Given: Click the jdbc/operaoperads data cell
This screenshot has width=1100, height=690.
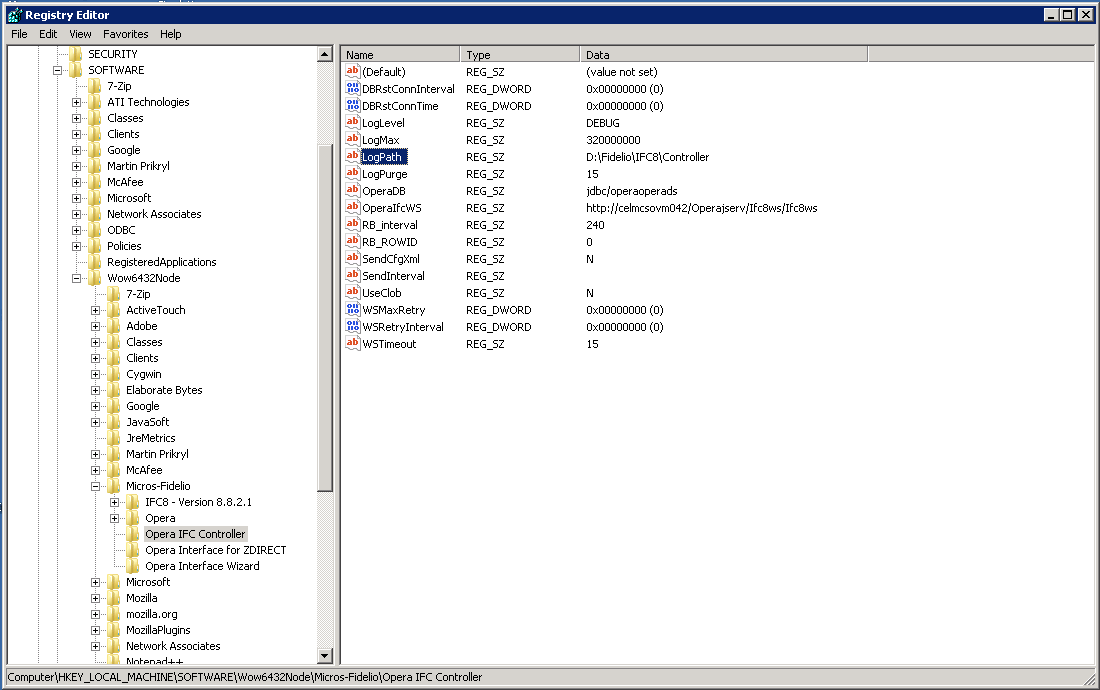Looking at the screenshot, I should click(x=631, y=191).
